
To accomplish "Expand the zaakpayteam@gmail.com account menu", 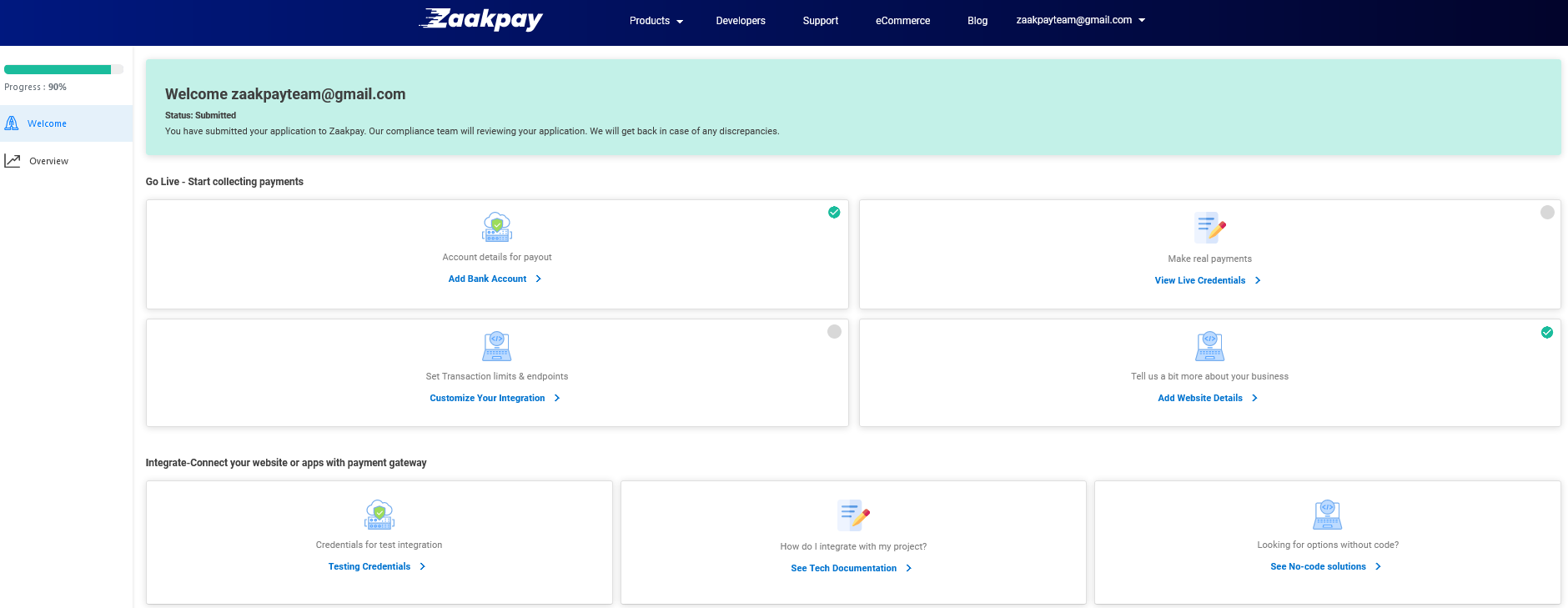I will point(1080,20).
